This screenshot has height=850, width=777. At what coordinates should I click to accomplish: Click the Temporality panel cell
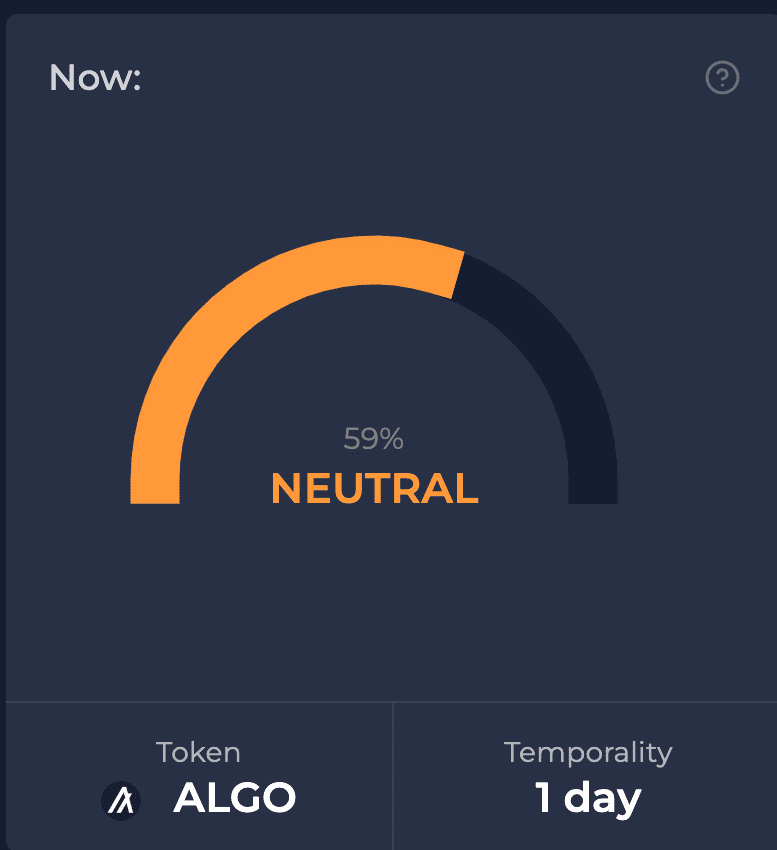pos(585,776)
